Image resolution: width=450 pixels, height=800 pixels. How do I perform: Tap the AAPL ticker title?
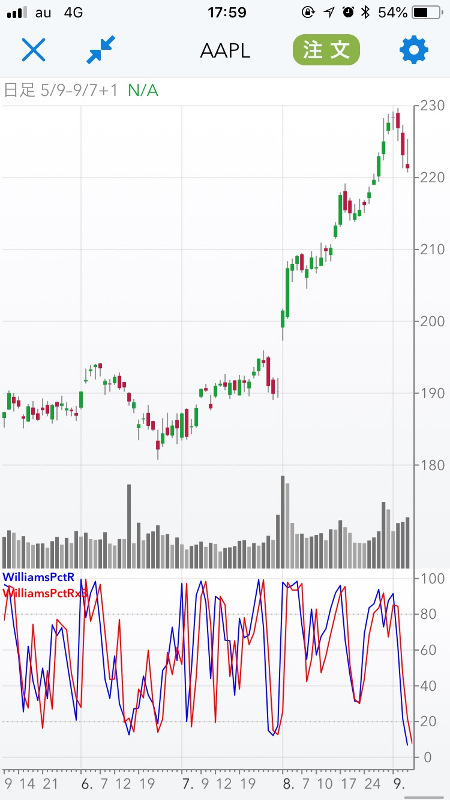[x=225, y=51]
